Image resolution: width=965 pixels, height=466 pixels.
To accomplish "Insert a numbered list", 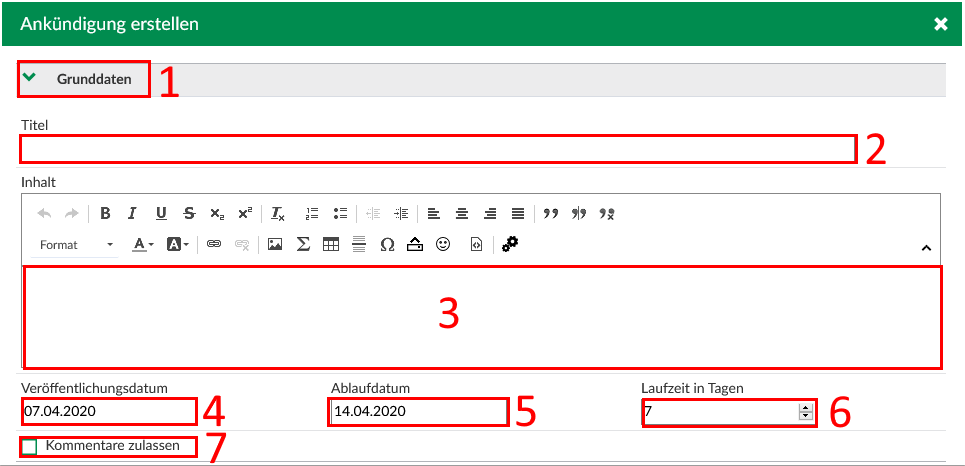I will 311,213.
